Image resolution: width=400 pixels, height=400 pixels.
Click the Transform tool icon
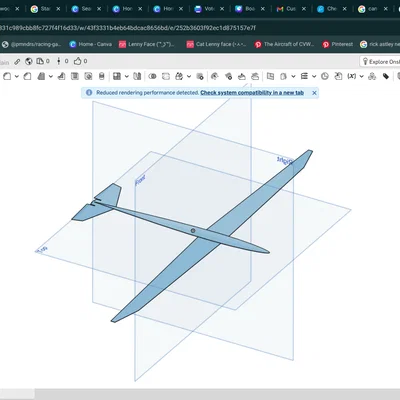[179, 76]
